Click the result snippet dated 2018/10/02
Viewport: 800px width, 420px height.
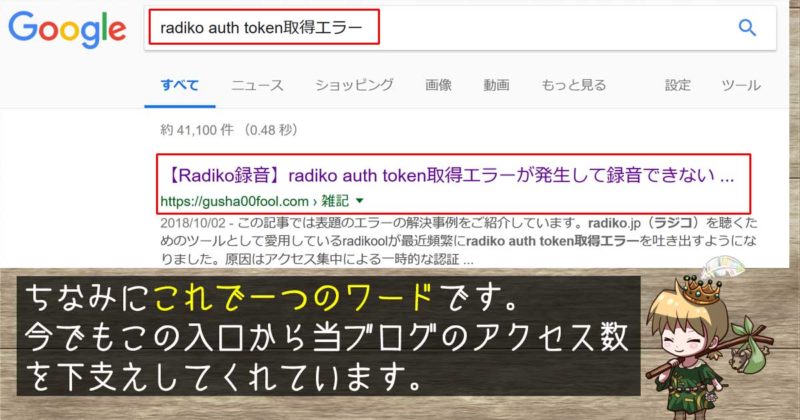[459, 241]
